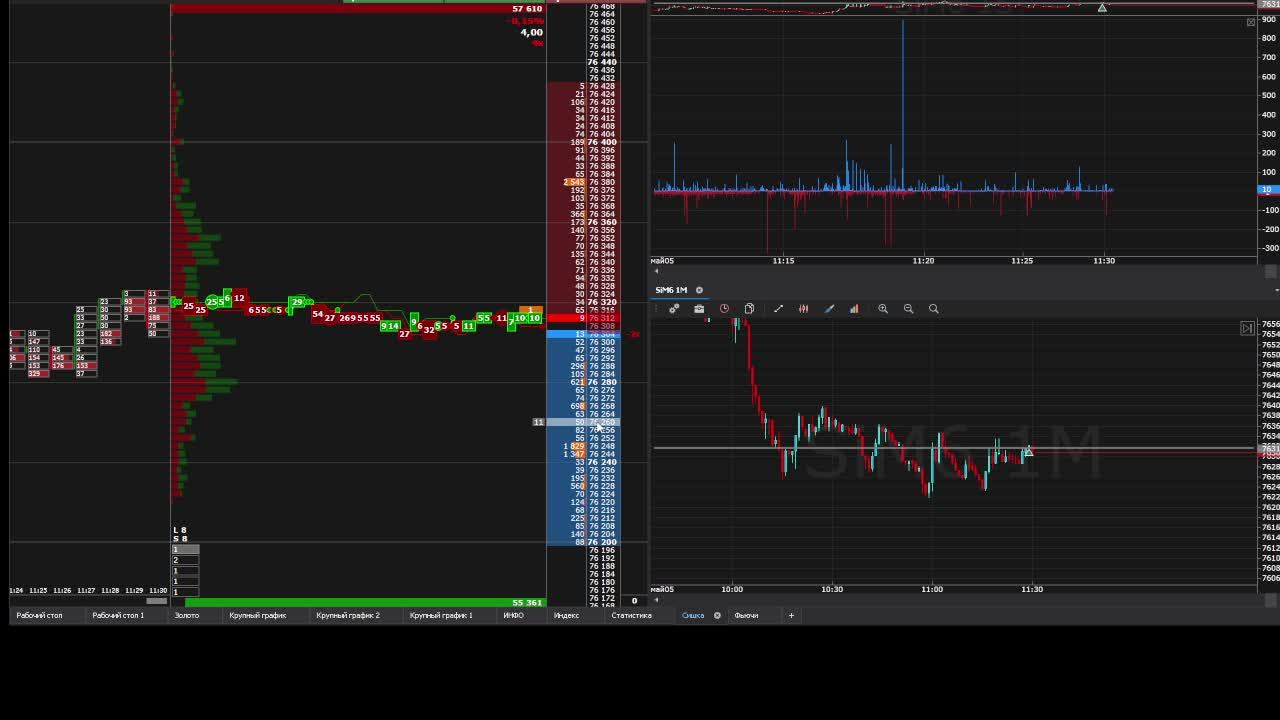1280x720 pixels.
Task: Add a new workspace tab with plus
Action: point(791,615)
